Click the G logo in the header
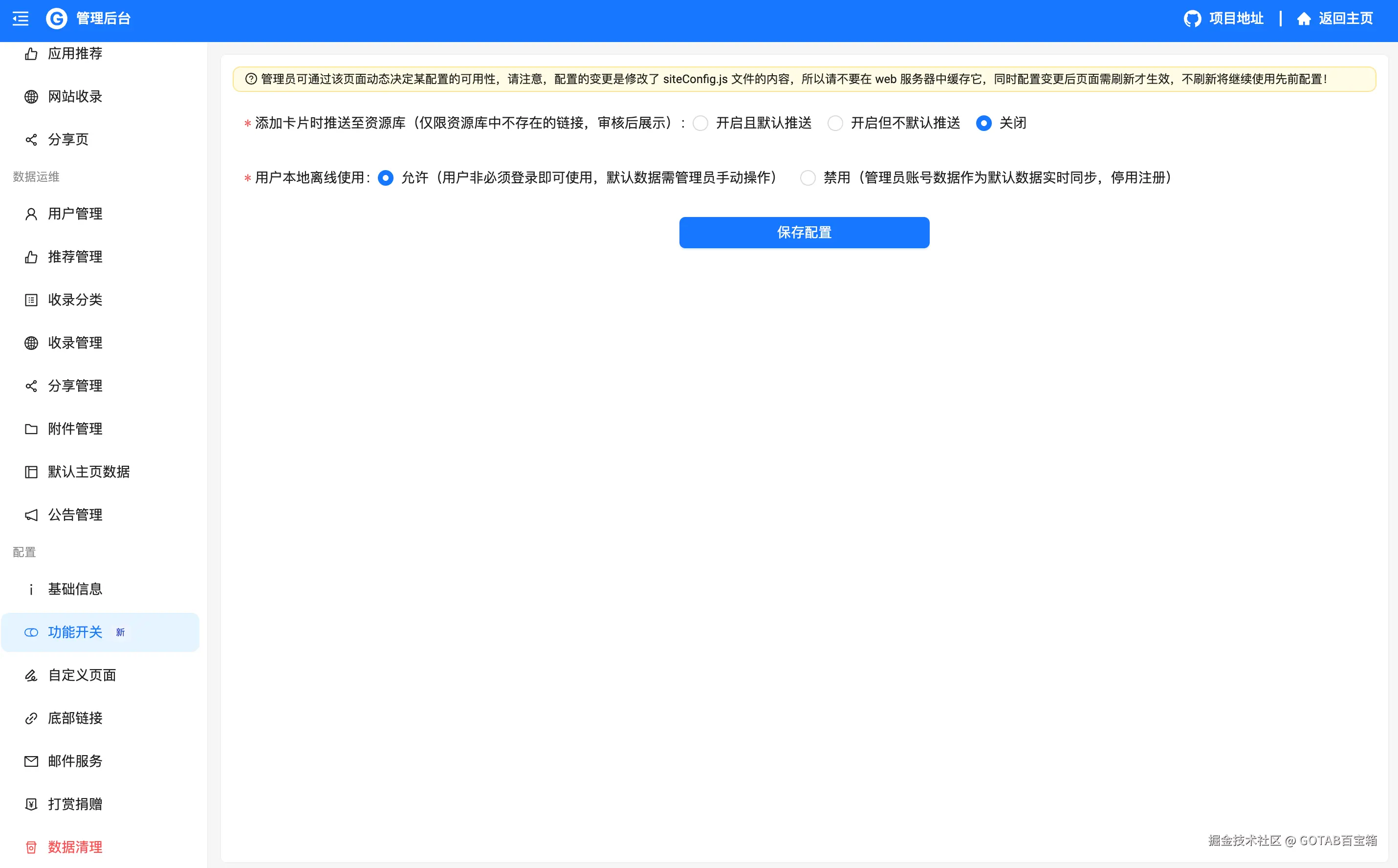Screen dimensions: 1398x868 (56, 19)
